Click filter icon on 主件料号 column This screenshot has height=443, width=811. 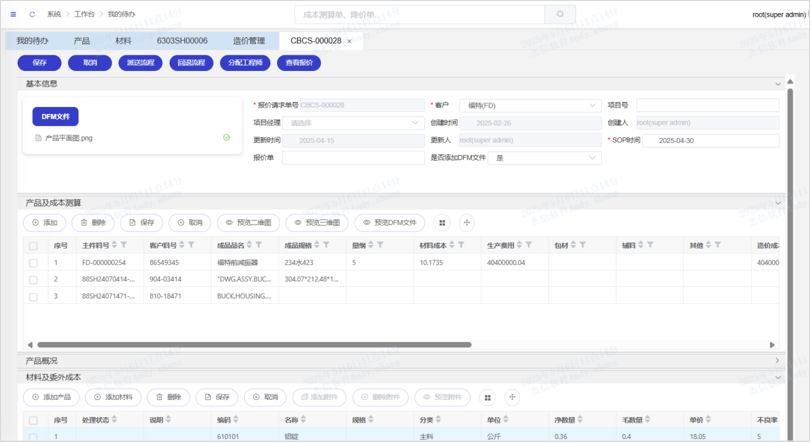[x=124, y=245]
